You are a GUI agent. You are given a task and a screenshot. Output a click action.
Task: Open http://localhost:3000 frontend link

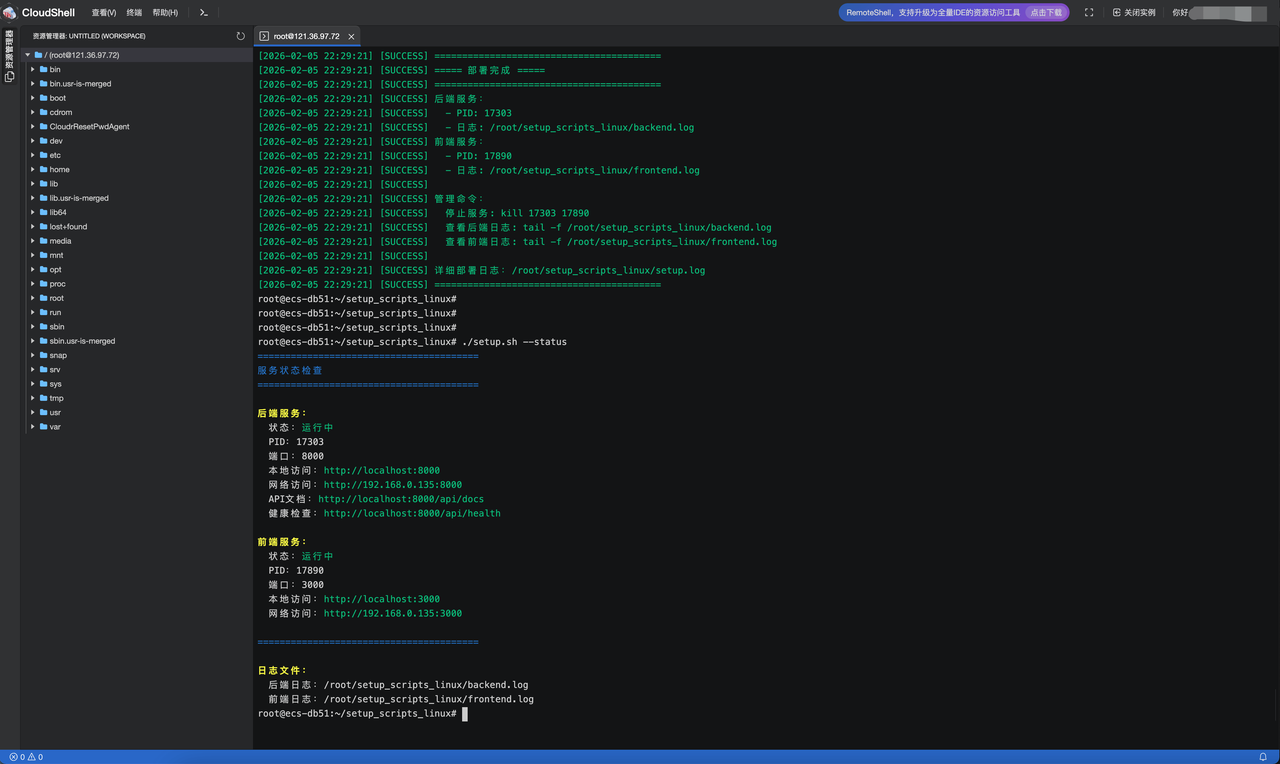381,599
